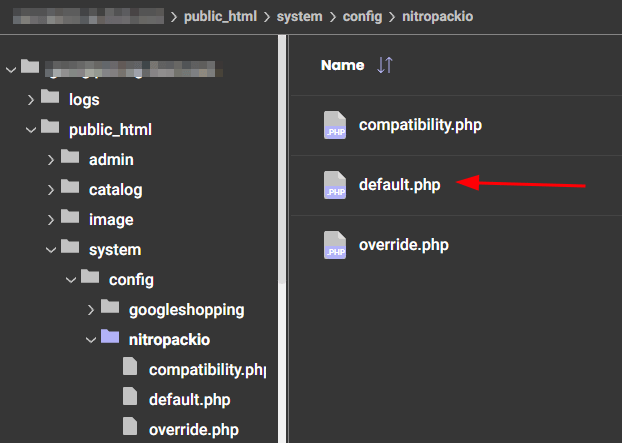Viewport: 622px width, 443px height.
Task: Click the nitropackio folder icon in tree
Action: coord(109,339)
